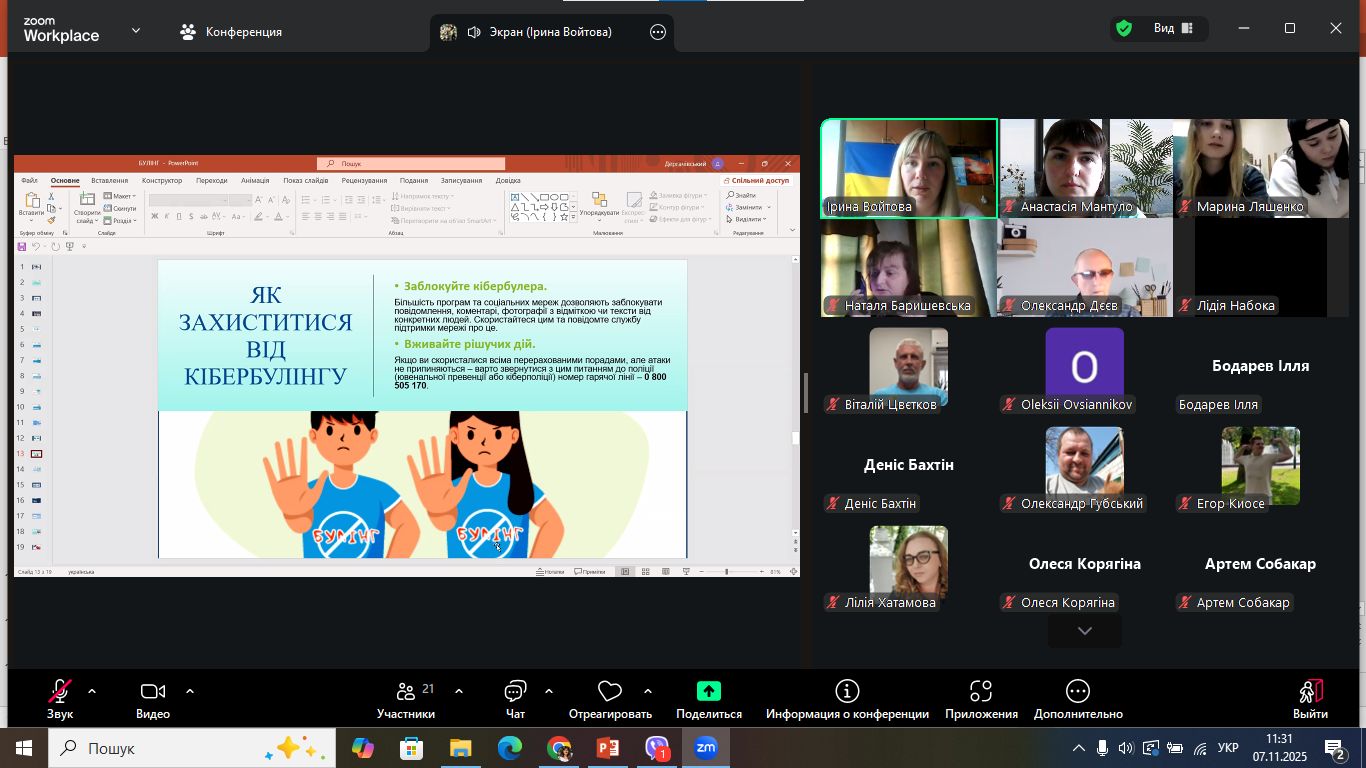The height and width of the screenshot is (768, 1366).
Task: Open the View layout menu
Action: pyautogui.click(x=1173, y=29)
